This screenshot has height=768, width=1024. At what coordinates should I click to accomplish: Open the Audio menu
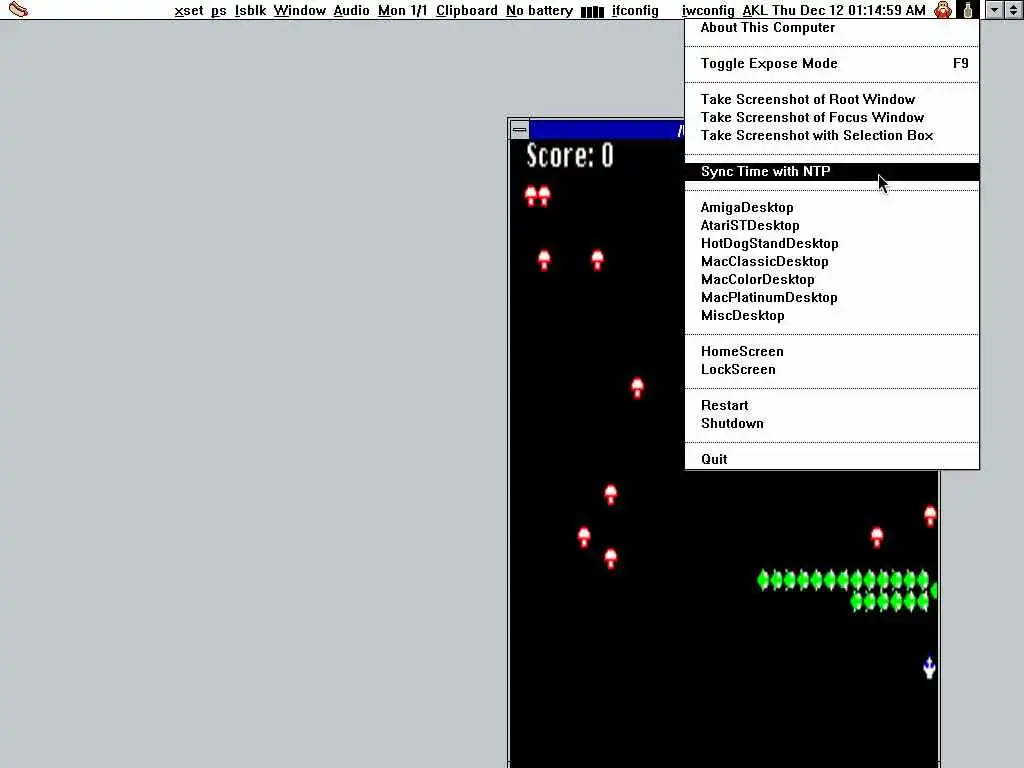pyautogui.click(x=351, y=10)
